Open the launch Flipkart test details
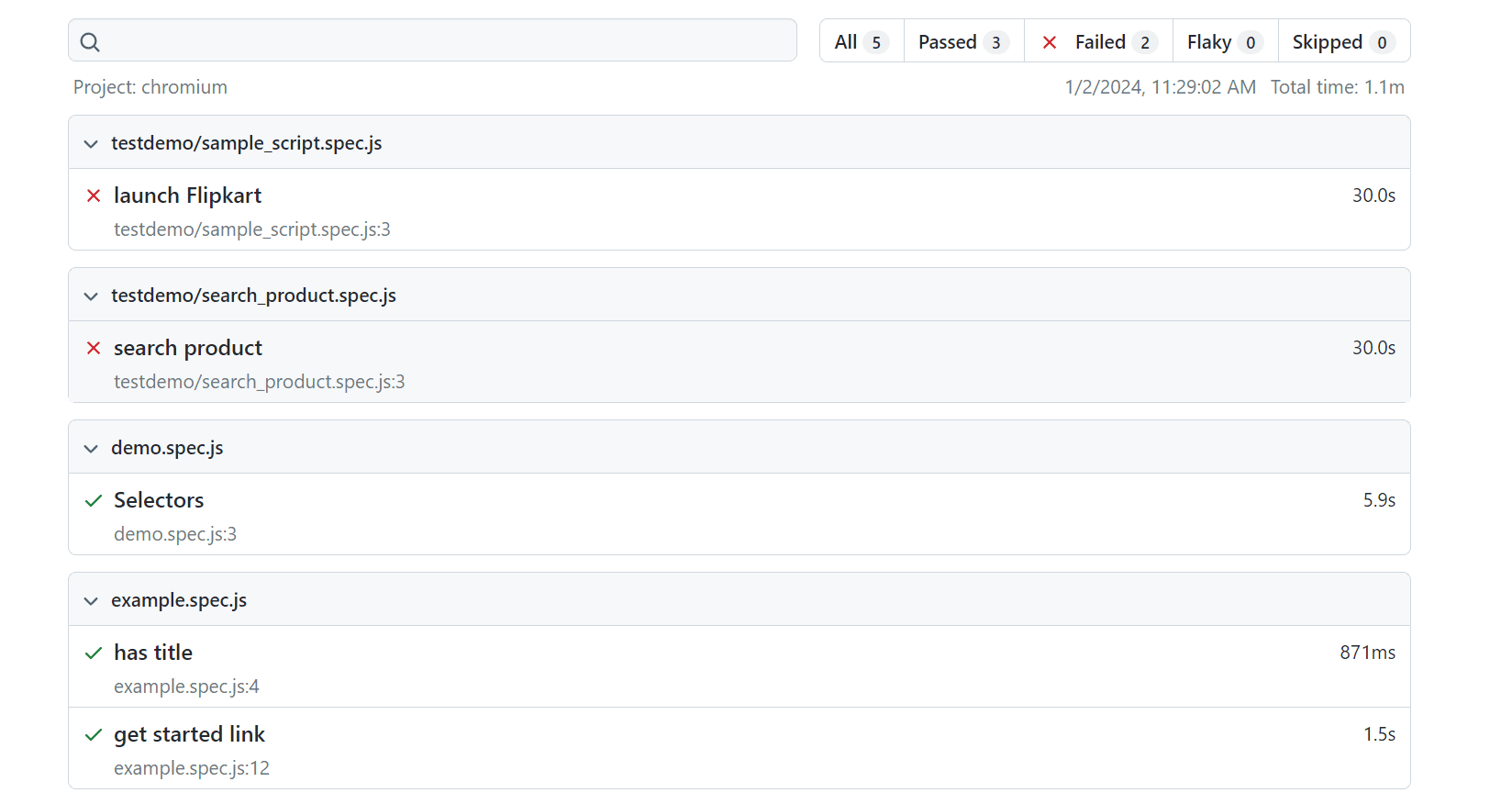 click(x=187, y=195)
